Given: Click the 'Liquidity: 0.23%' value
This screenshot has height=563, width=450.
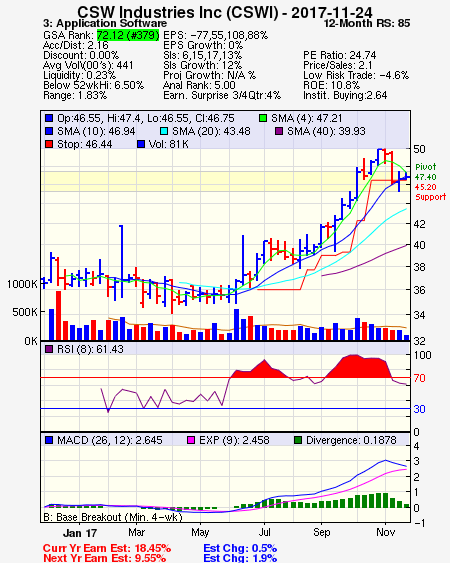Looking at the screenshot, I should tap(79, 75).
